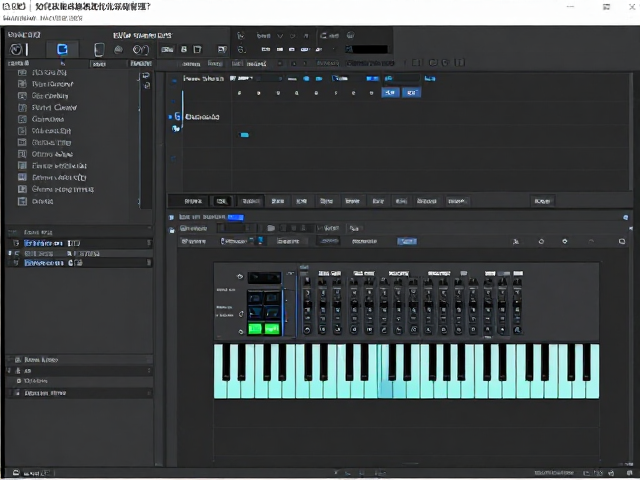Viewport: 640px width, 480px height.
Task: Click the blue square icon beside the track name
Action: (x=178, y=116)
